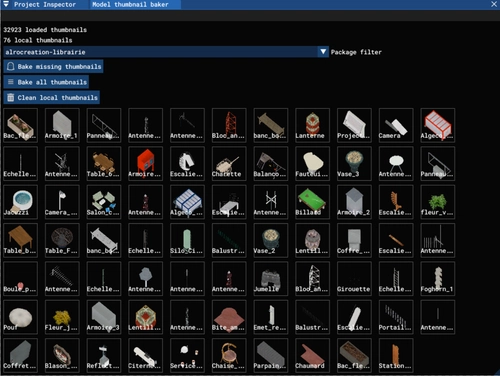Select the Vase_3 thumbnail
This screenshot has width=500, height=376.
pyautogui.click(x=354, y=163)
